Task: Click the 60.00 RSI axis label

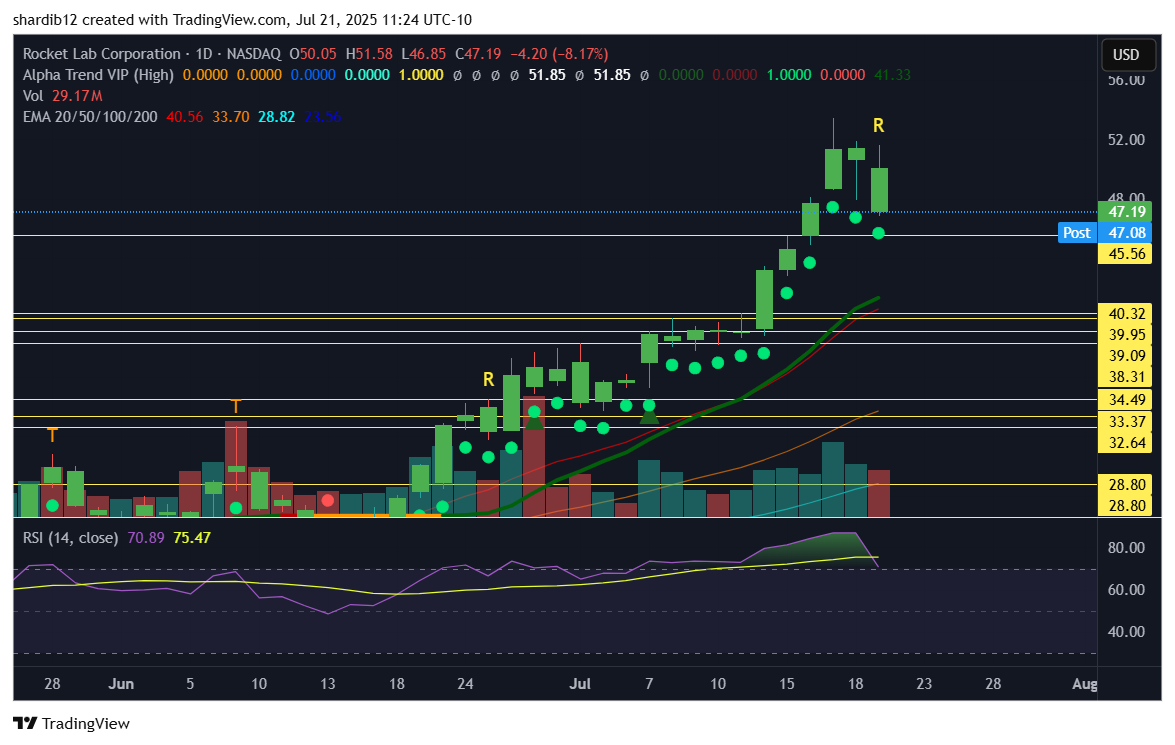Action: click(x=1126, y=589)
